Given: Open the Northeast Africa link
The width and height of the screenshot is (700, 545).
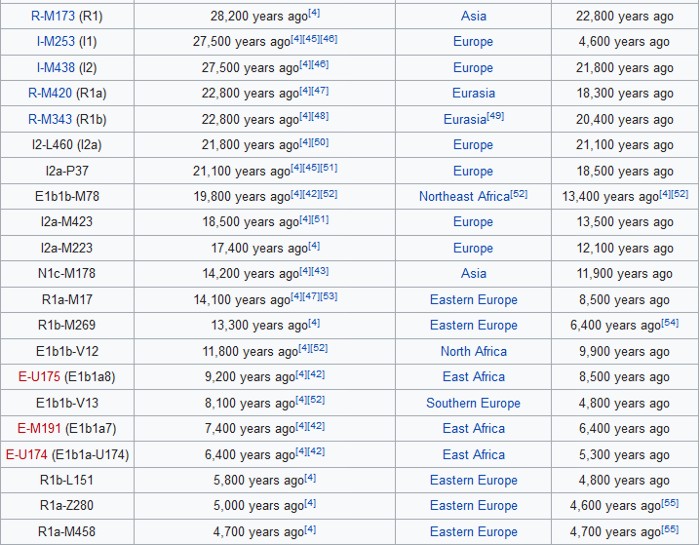Looking at the screenshot, I should 464,197.
